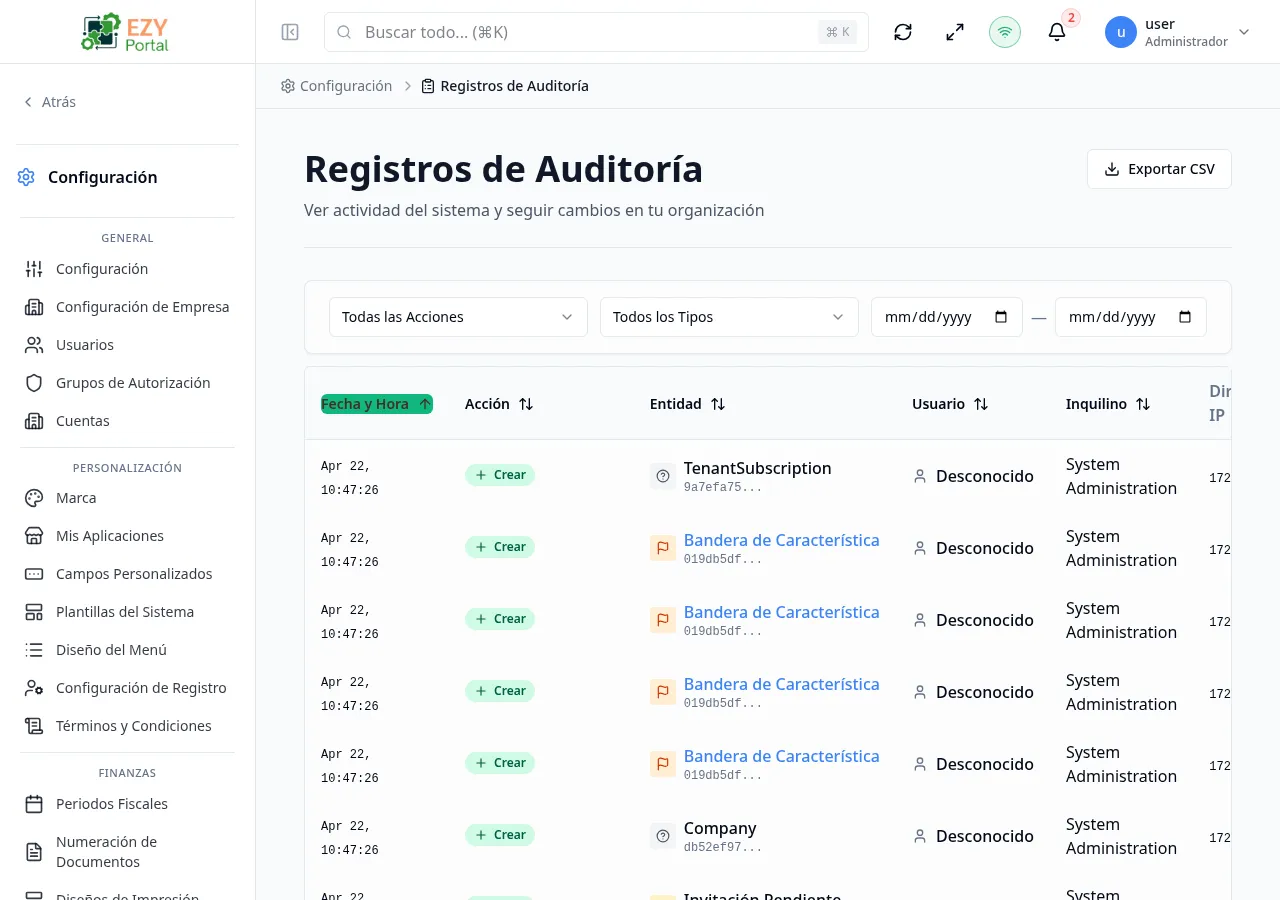Click TenantSubscription entity text
This screenshot has height=900, width=1280.
(x=757, y=468)
